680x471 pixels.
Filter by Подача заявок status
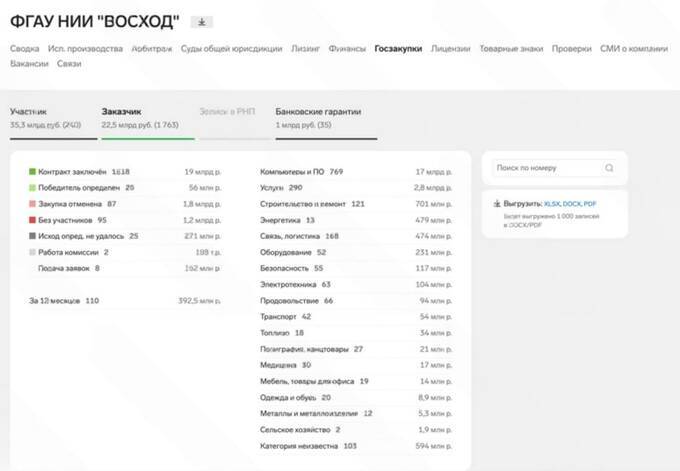(x=125, y=268)
